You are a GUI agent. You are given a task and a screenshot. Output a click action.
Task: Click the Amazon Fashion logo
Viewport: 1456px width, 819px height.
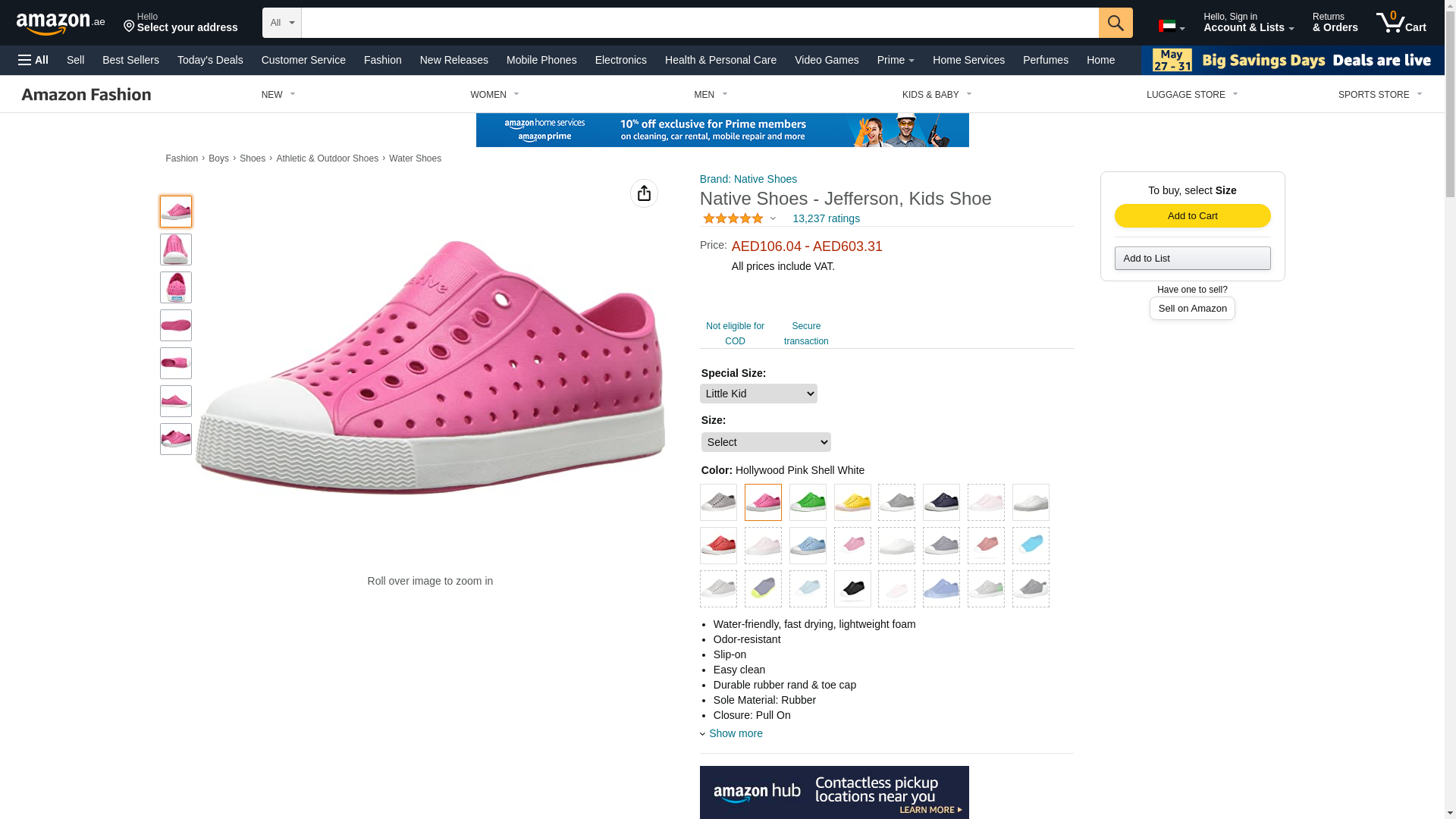(x=86, y=94)
